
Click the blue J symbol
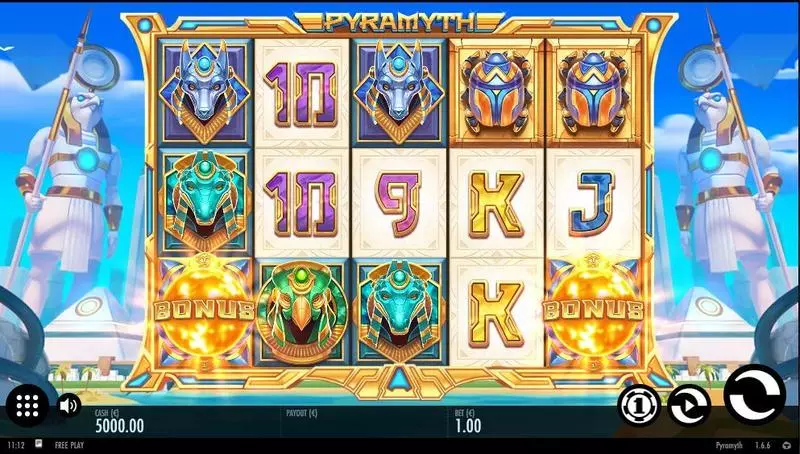[592, 203]
